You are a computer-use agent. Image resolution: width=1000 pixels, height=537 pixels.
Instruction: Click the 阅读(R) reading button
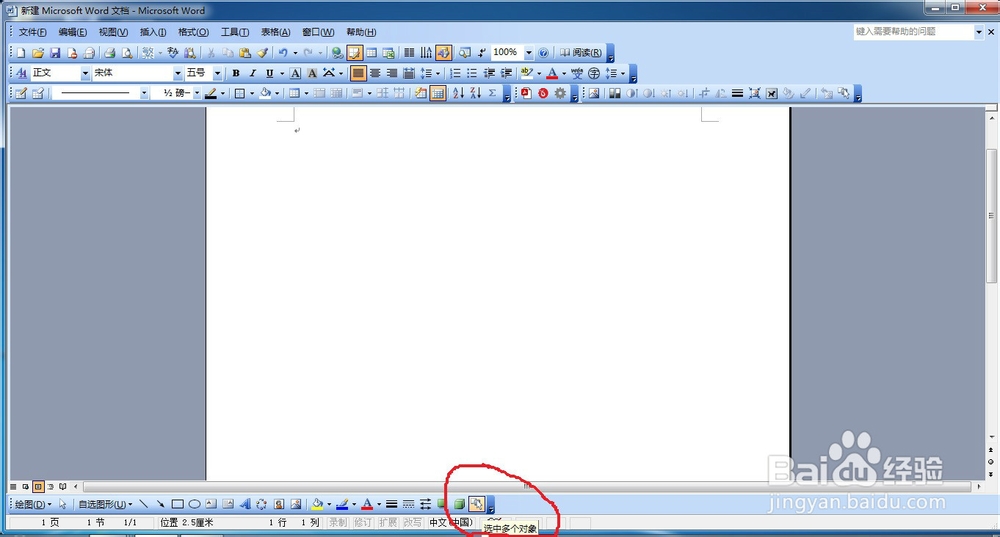[581, 53]
